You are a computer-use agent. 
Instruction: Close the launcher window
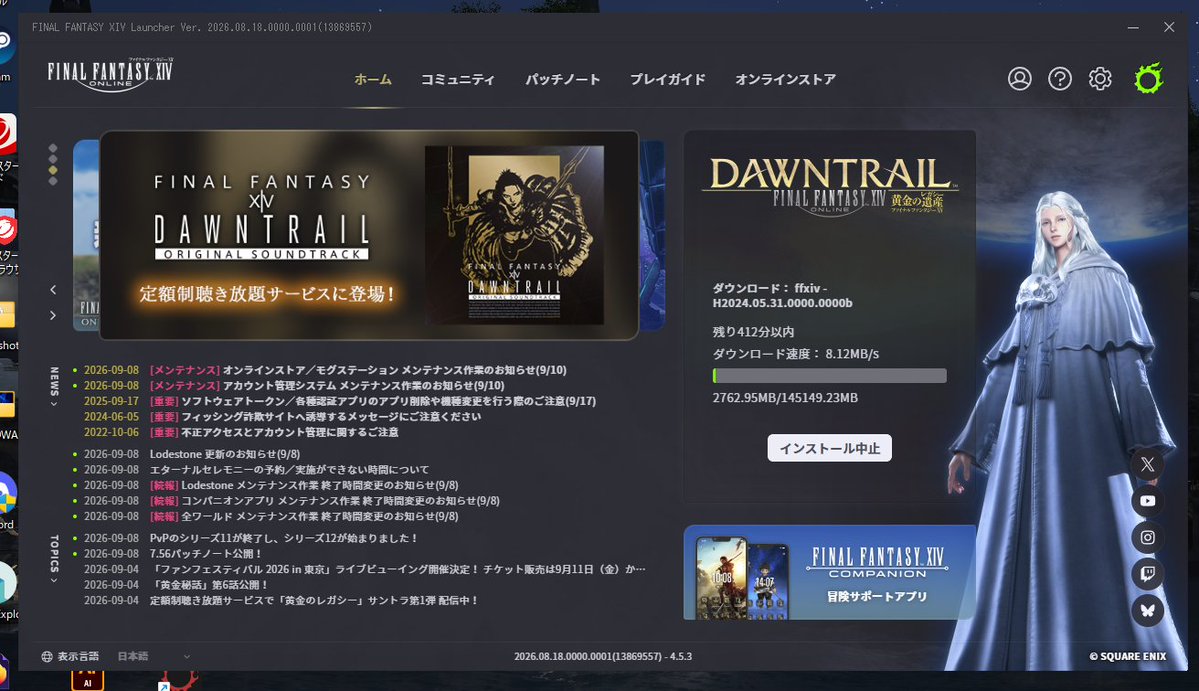(1169, 27)
